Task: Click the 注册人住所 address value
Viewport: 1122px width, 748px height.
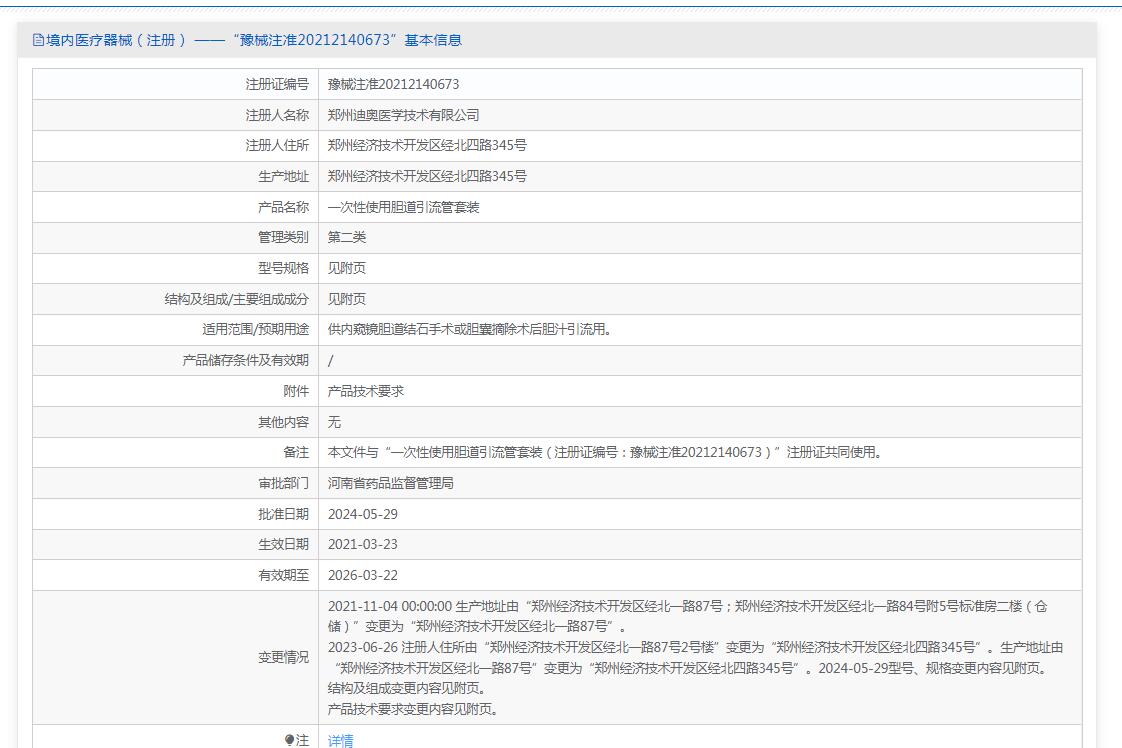Action: click(x=427, y=146)
